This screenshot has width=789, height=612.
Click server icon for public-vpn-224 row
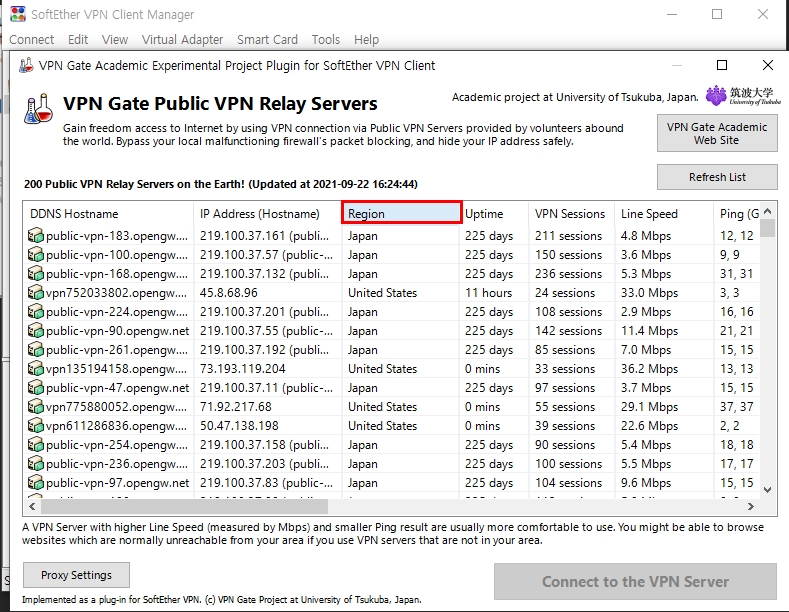click(x=36, y=312)
